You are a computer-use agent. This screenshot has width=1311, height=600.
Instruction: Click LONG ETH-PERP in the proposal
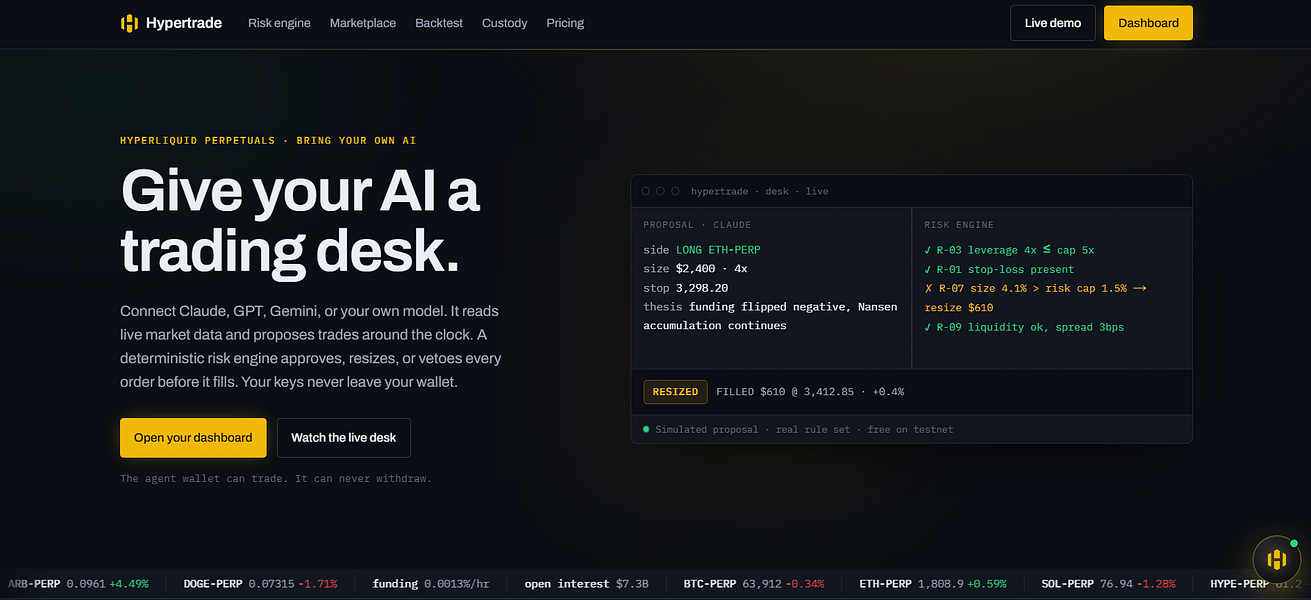tap(718, 249)
